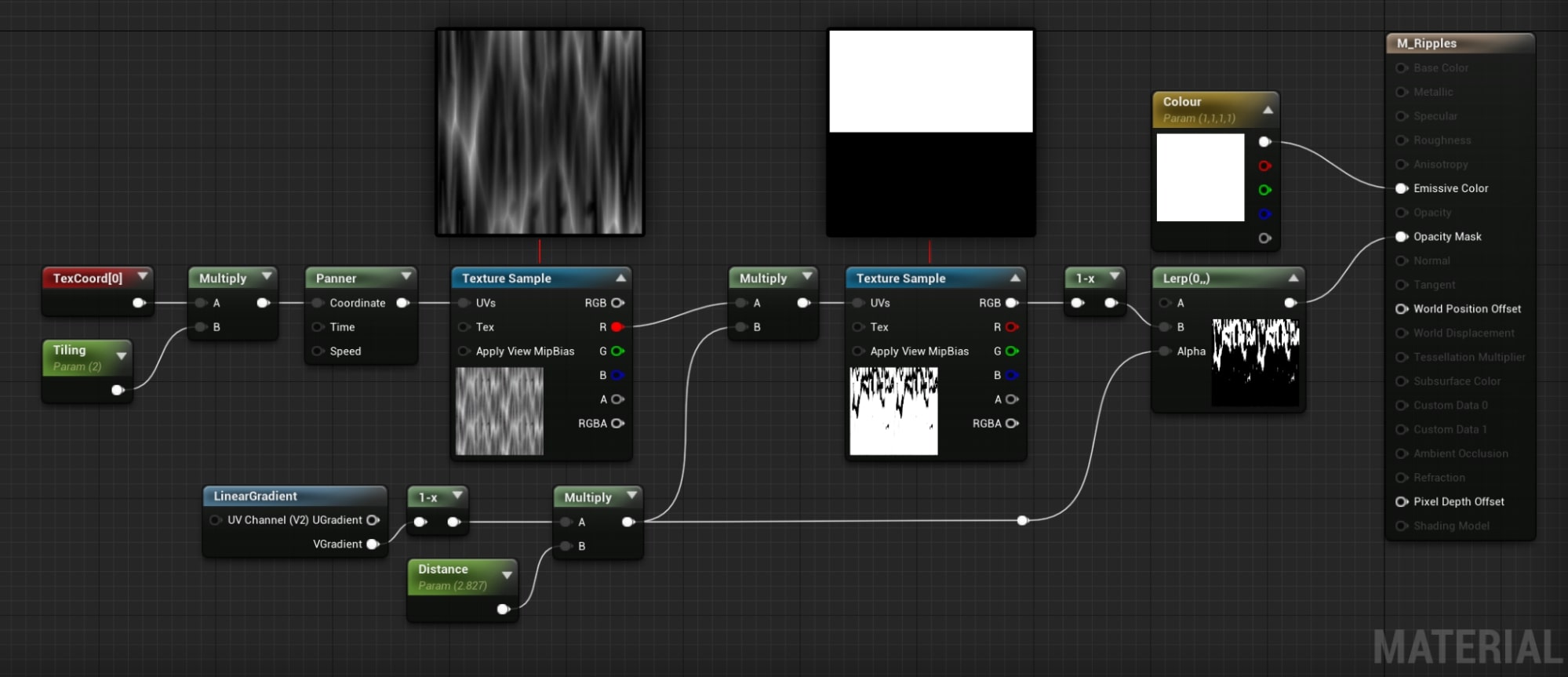Click the RGB output pin on second Texture Sample
This screenshot has width=1568, height=677.
click(x=1012, y=303)
